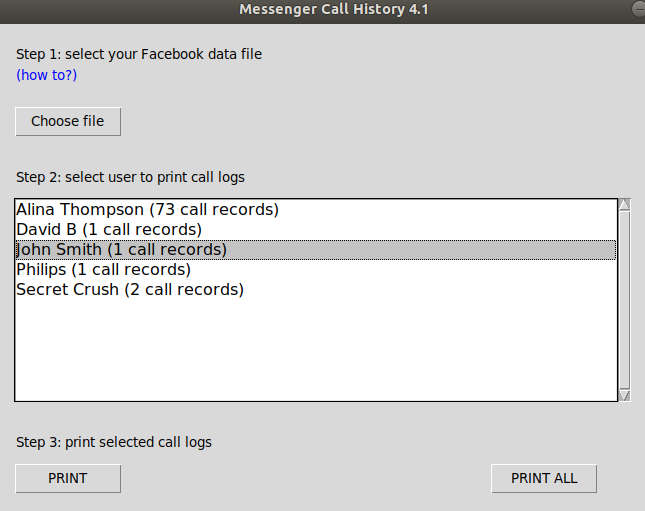
Task: Pick Philips from the user list
Action: point(103,270)
